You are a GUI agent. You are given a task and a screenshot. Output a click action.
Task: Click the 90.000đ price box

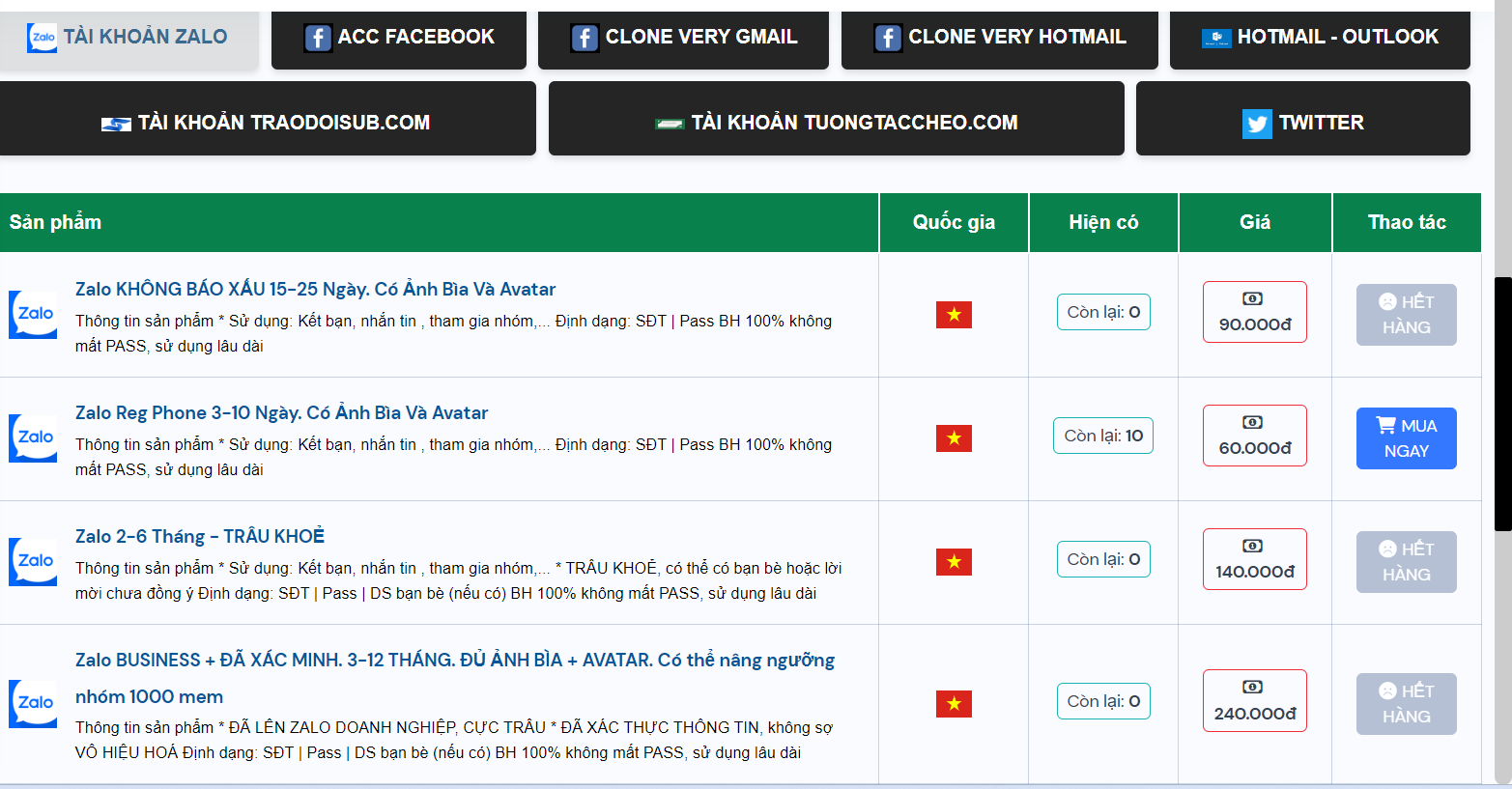coord(1255,312)
